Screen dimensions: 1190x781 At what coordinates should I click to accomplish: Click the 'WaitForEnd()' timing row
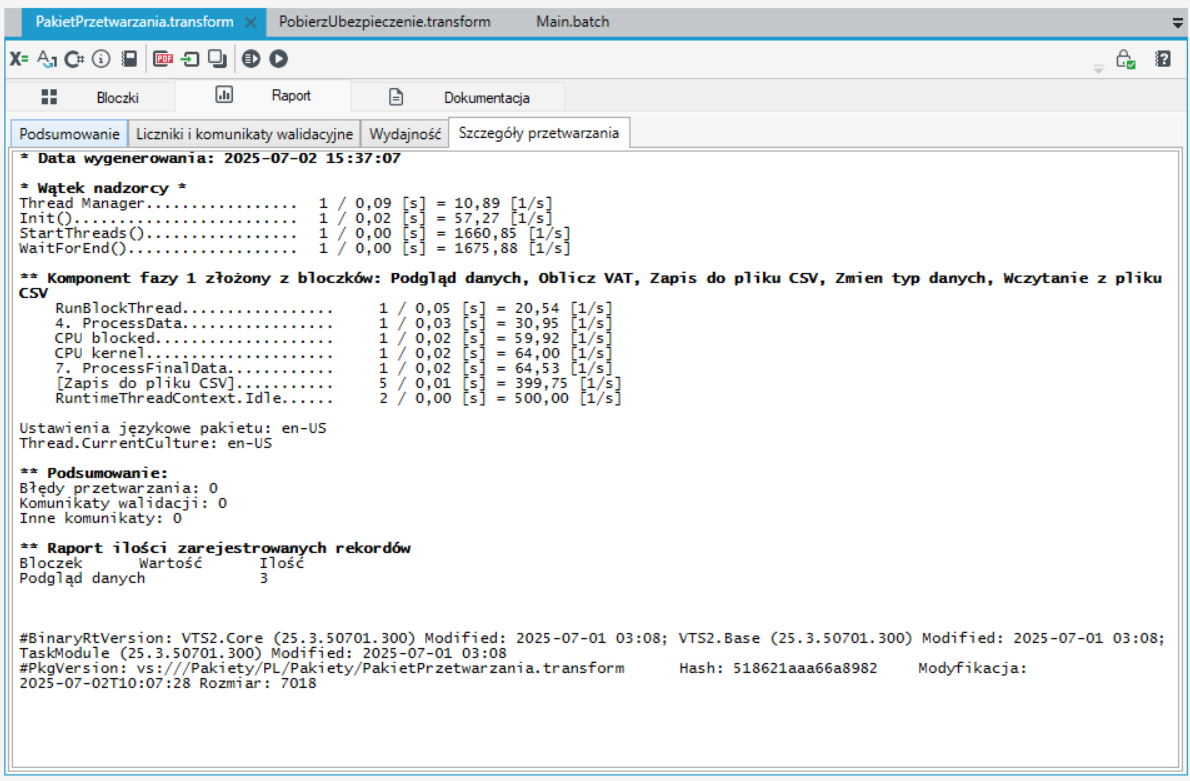pos(295,248)
